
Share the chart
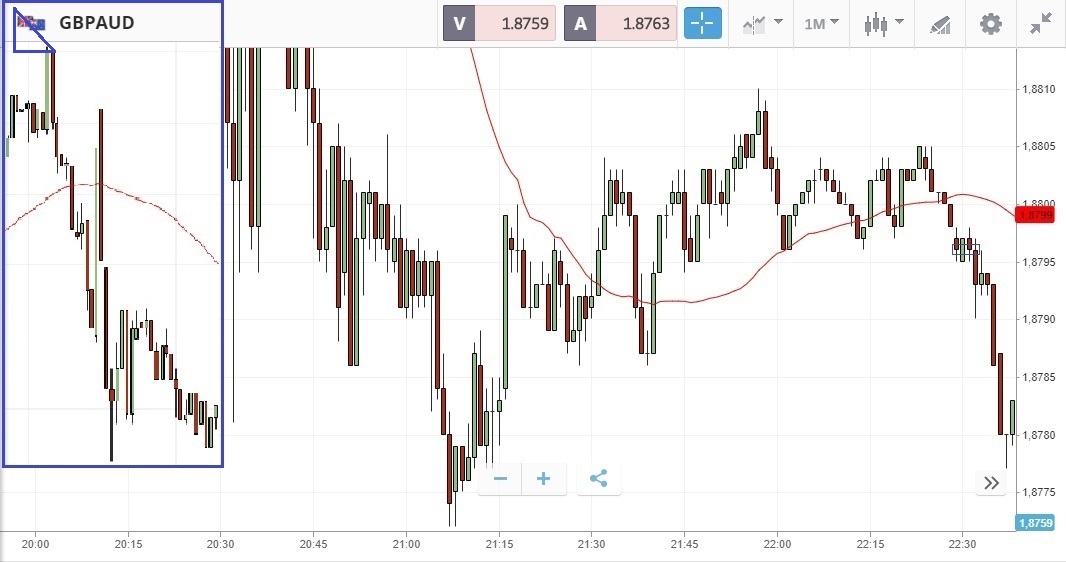coord(598,479)
